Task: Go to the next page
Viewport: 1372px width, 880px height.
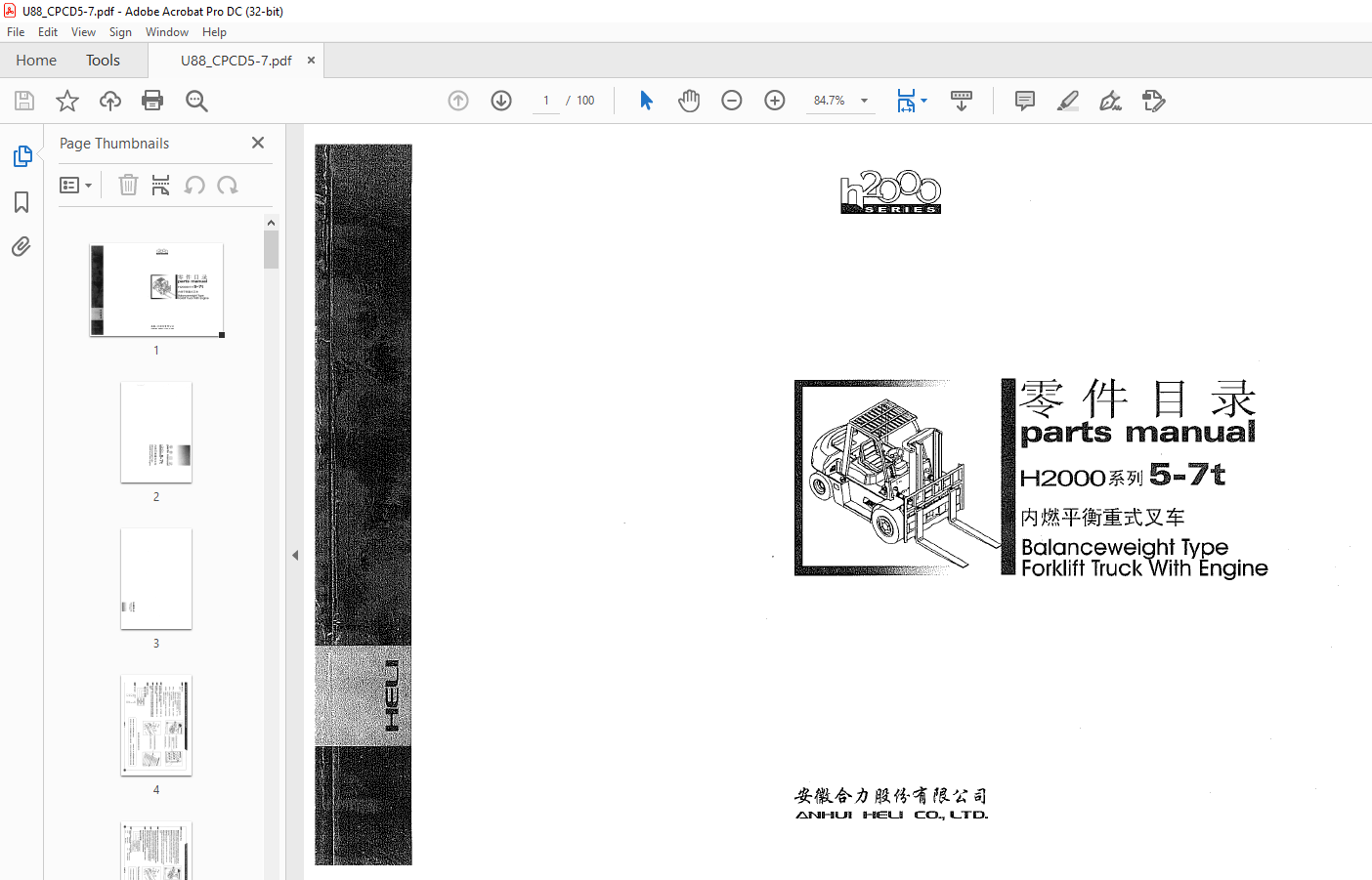Action: click(x=501, y=101)
